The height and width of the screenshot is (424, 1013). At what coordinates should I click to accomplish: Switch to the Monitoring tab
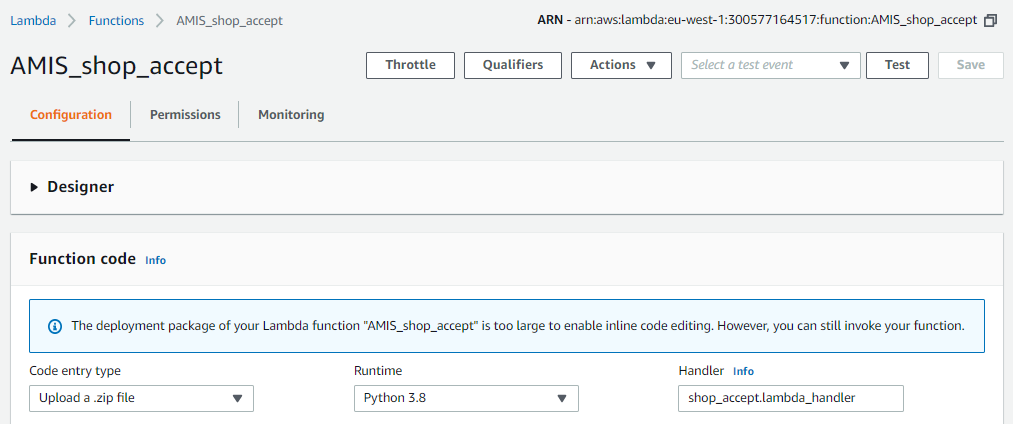(x=291, y=115)
